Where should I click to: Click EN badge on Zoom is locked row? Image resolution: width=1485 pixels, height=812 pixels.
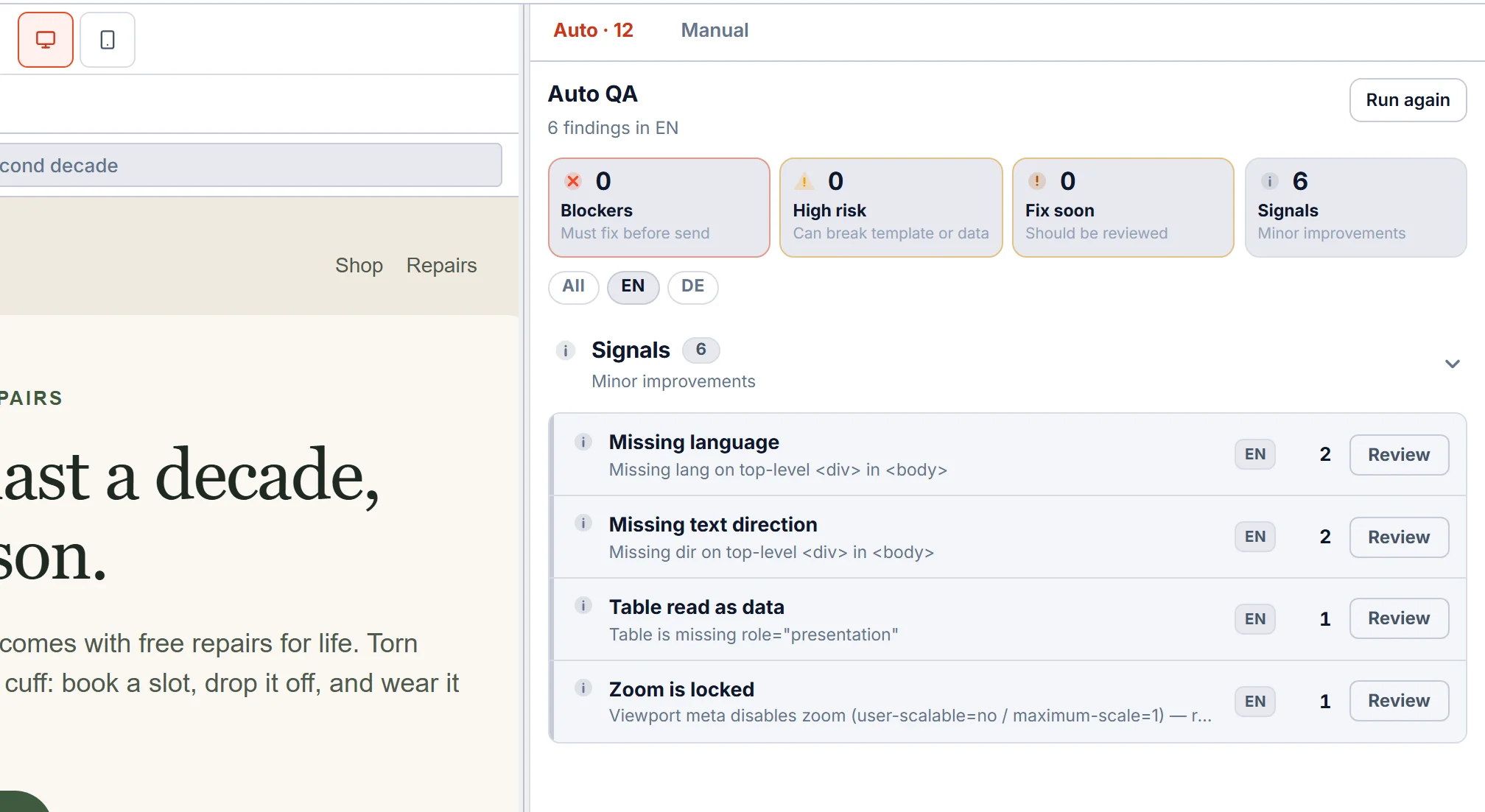pyautogui.click(x=1255, y=702)
